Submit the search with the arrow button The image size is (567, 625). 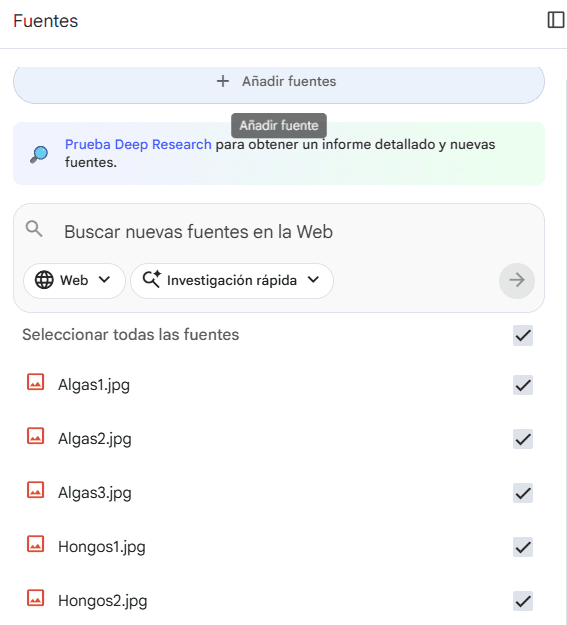(517, 280)
